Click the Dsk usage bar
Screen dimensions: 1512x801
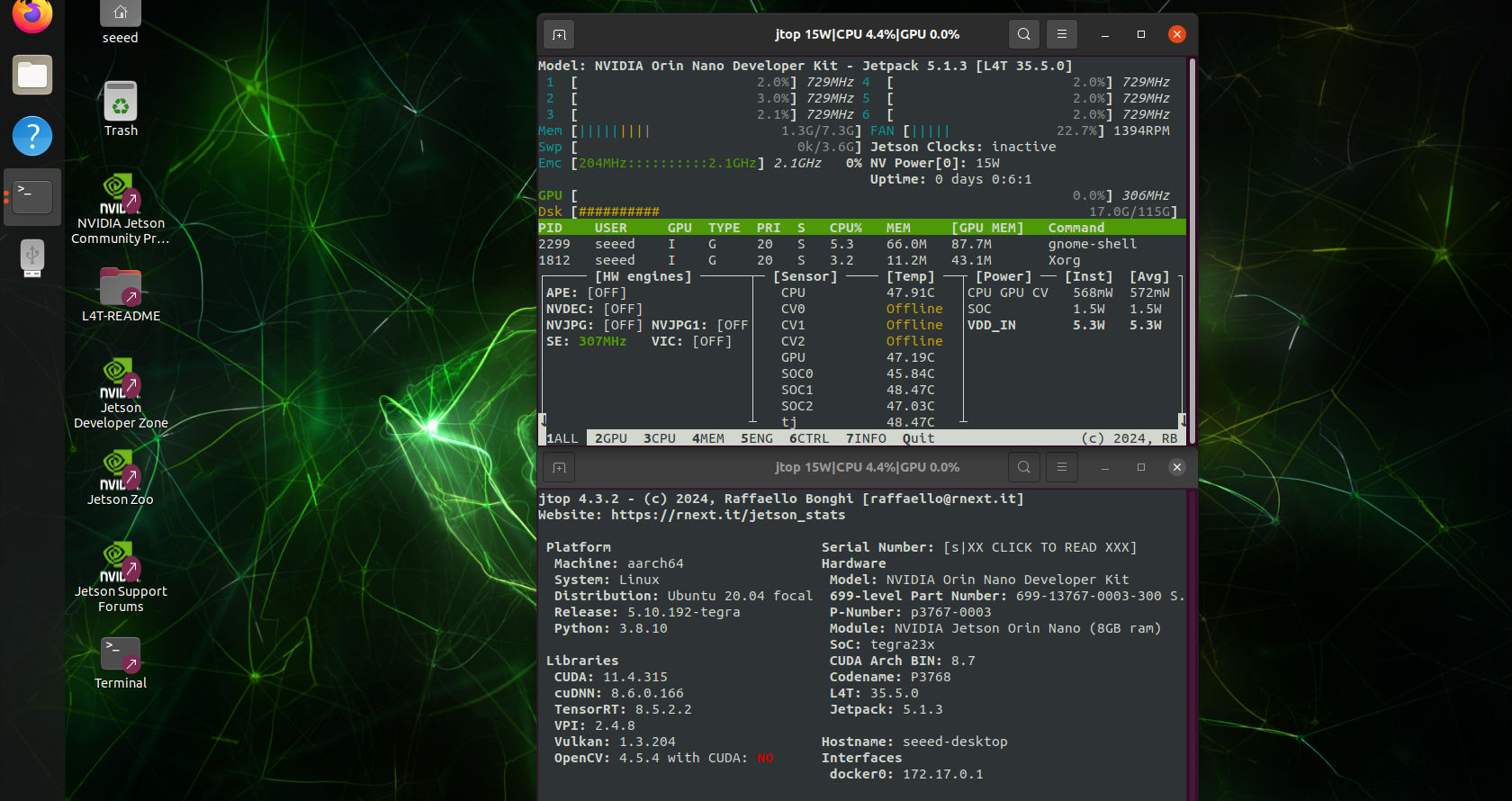(874, 211)
